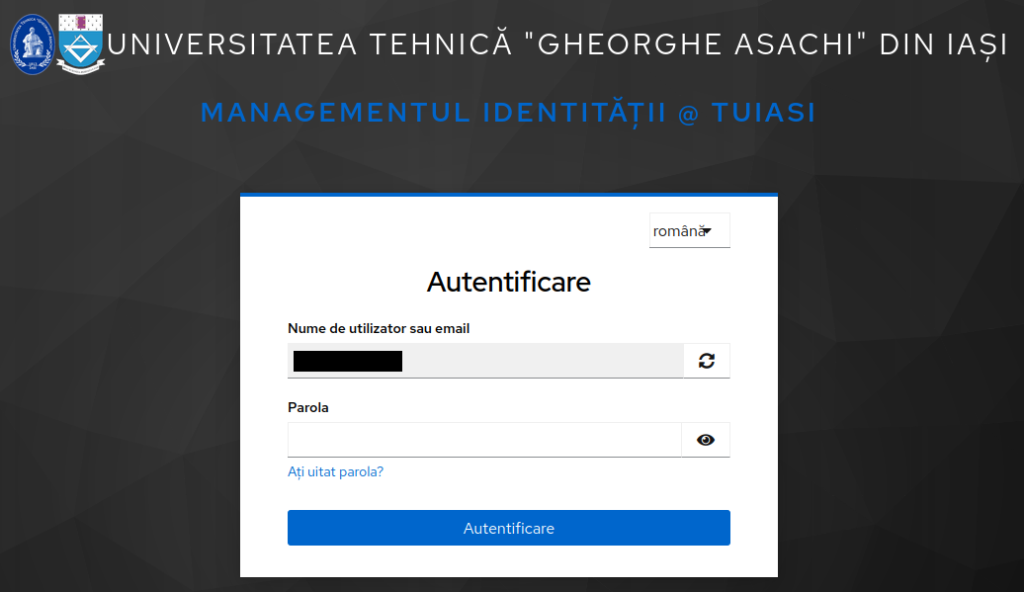The image size is (1024, 592).
Task: Show the password with the eye icon
Action: 706,439
